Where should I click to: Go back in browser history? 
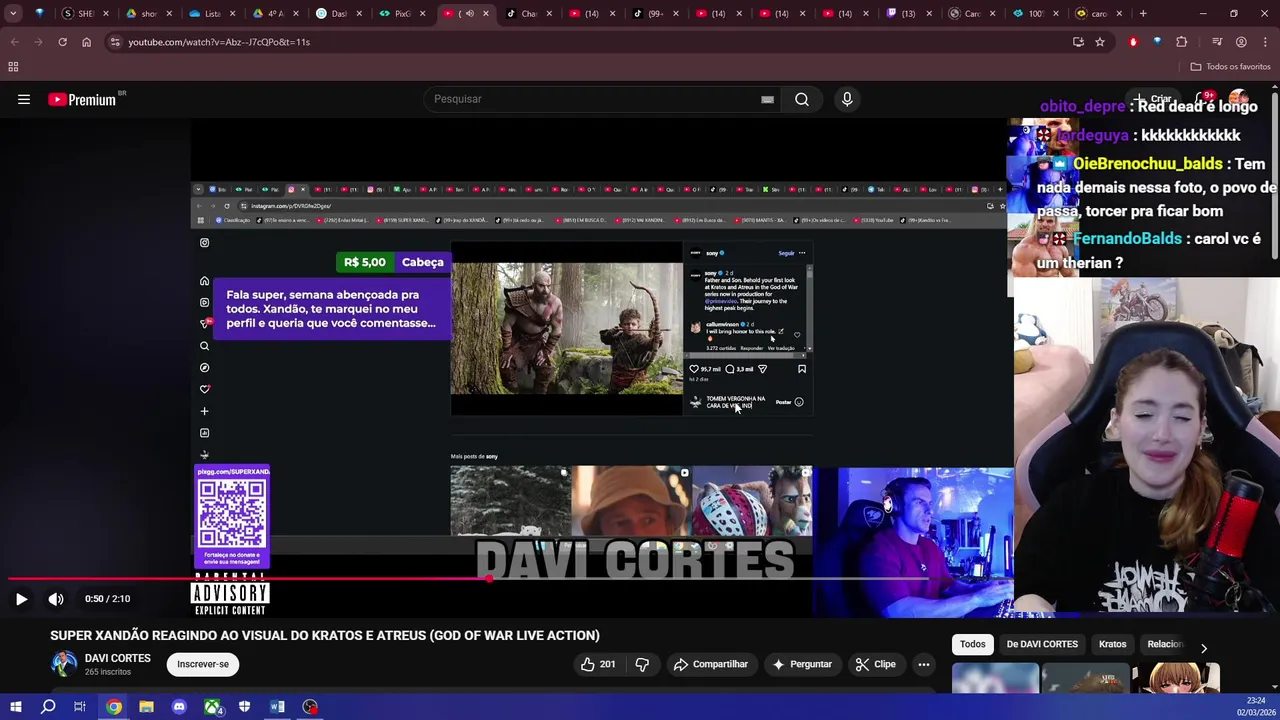click(14, 42)
